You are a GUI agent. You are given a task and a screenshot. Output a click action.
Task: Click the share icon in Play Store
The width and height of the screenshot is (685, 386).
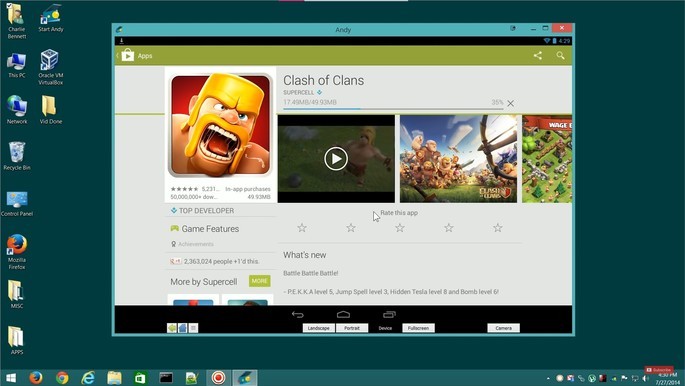[538, 55]
